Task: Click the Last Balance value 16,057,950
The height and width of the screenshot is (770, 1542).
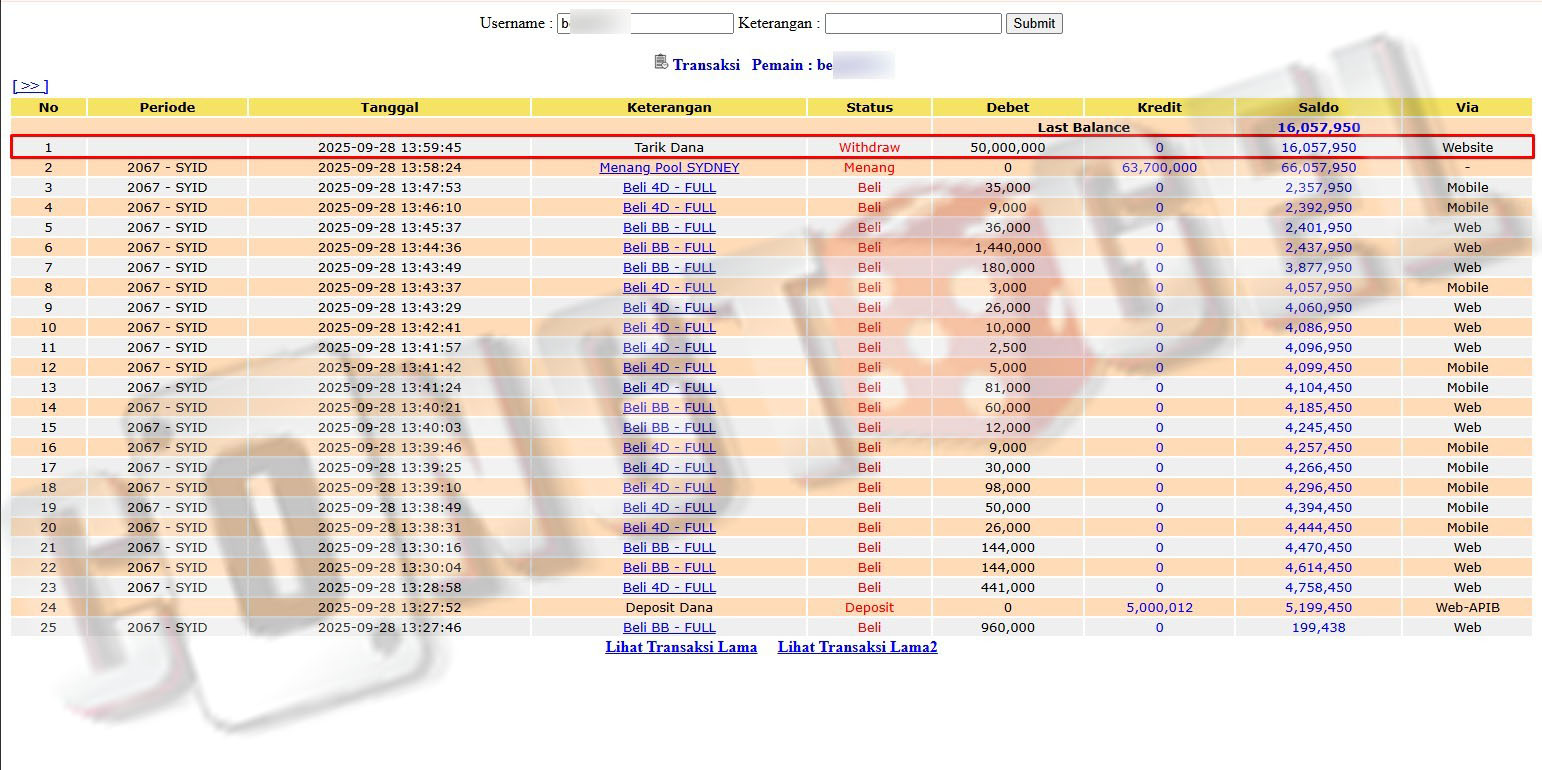Action: 1318,128
